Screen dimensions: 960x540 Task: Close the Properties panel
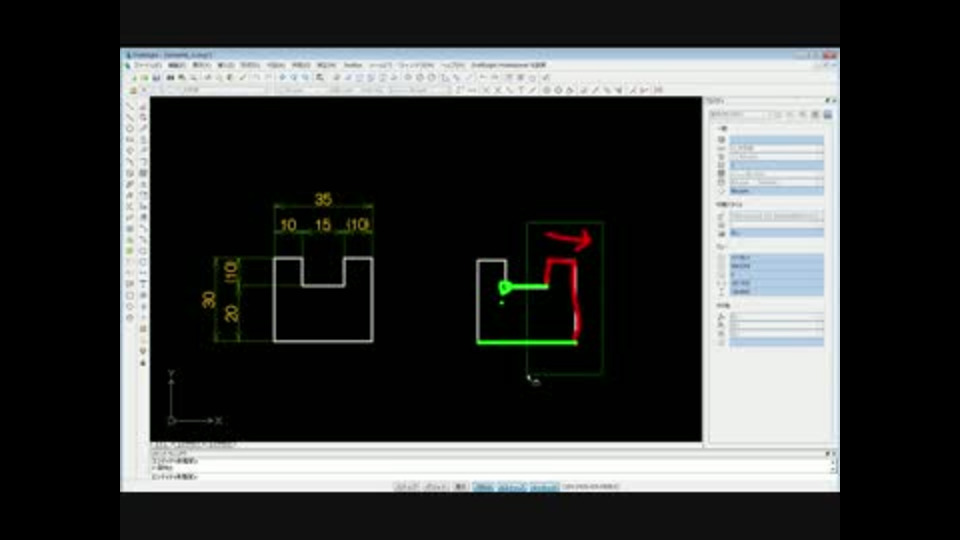click(x=834, y=100)
